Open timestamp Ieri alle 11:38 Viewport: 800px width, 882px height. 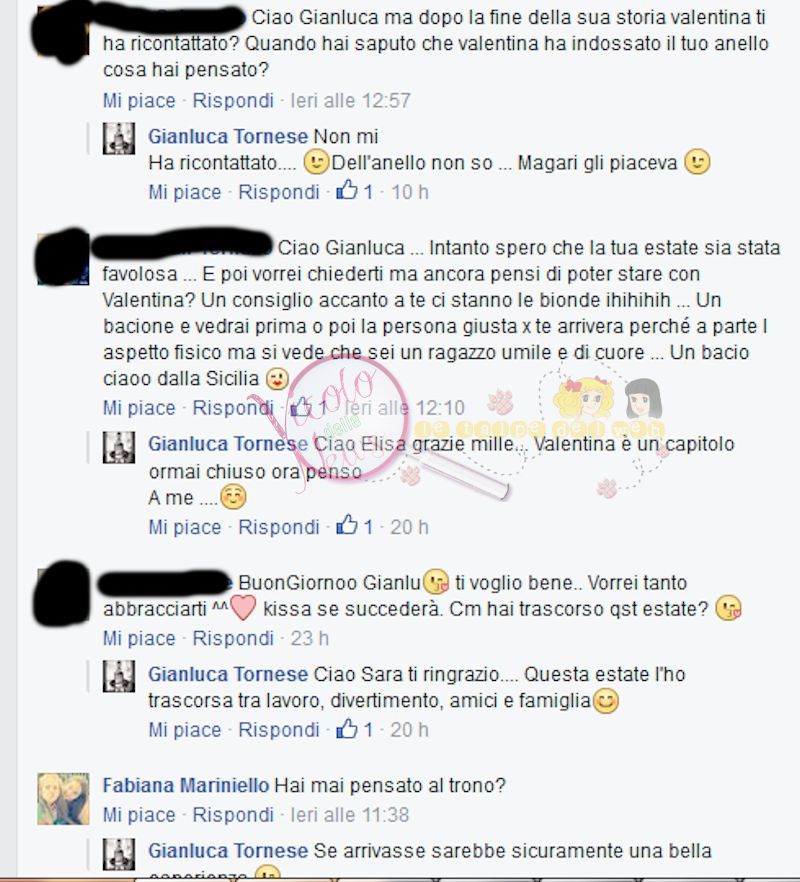tap(349, 814)
